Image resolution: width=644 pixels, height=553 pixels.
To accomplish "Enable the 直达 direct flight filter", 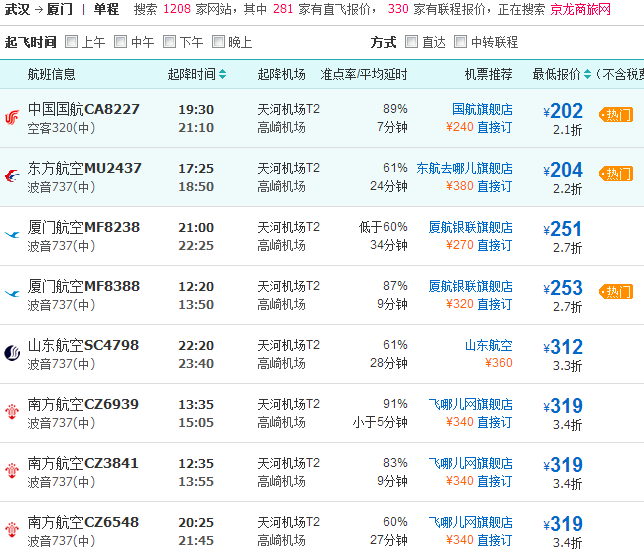I will (412, 41).
